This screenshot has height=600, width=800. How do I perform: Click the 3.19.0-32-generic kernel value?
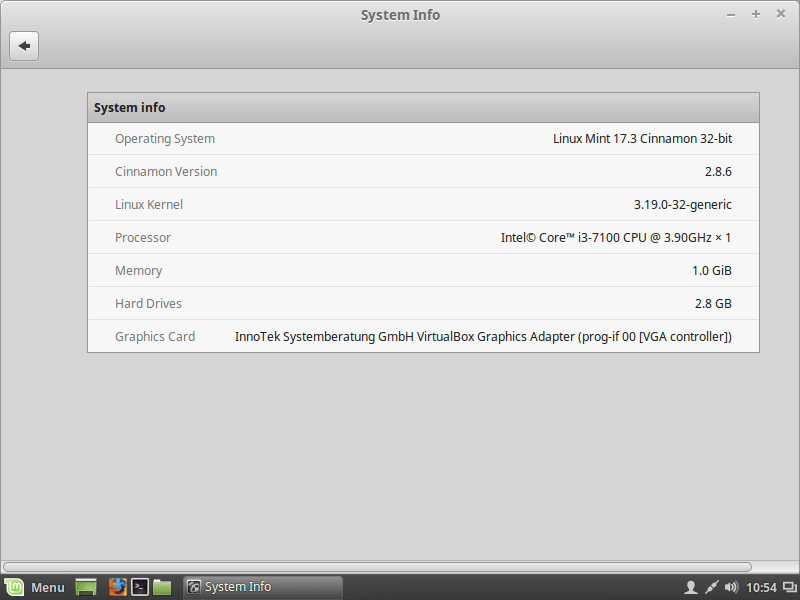coord(683,205)
